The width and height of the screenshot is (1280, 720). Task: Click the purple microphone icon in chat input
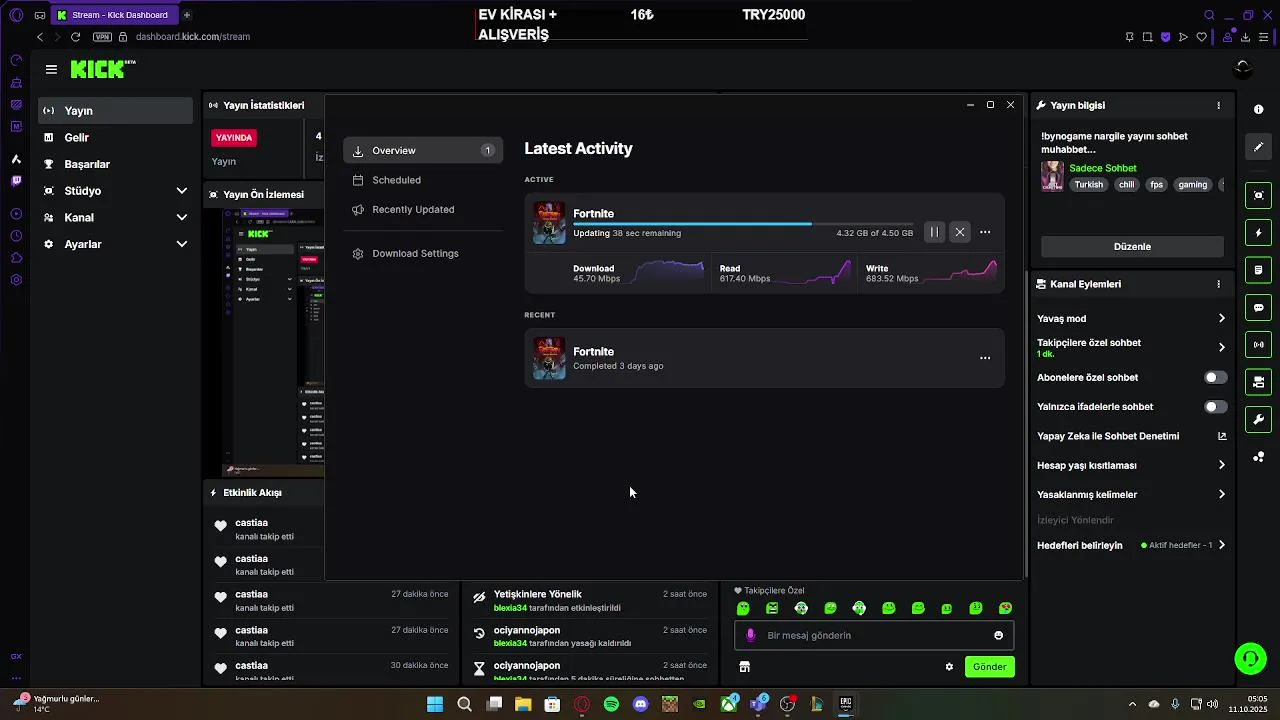coord(751,635)
